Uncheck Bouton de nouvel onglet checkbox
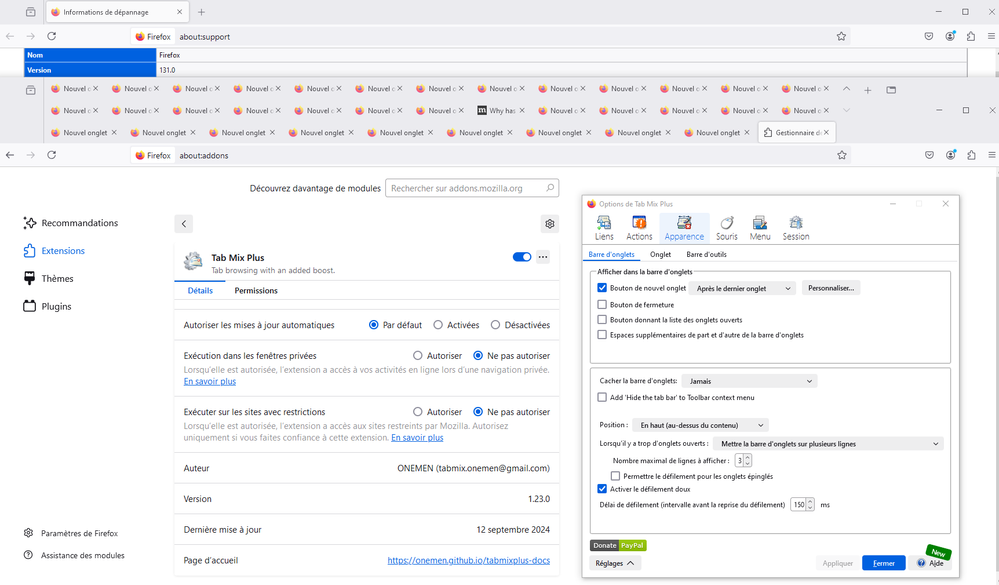 [x=602, y=287]
